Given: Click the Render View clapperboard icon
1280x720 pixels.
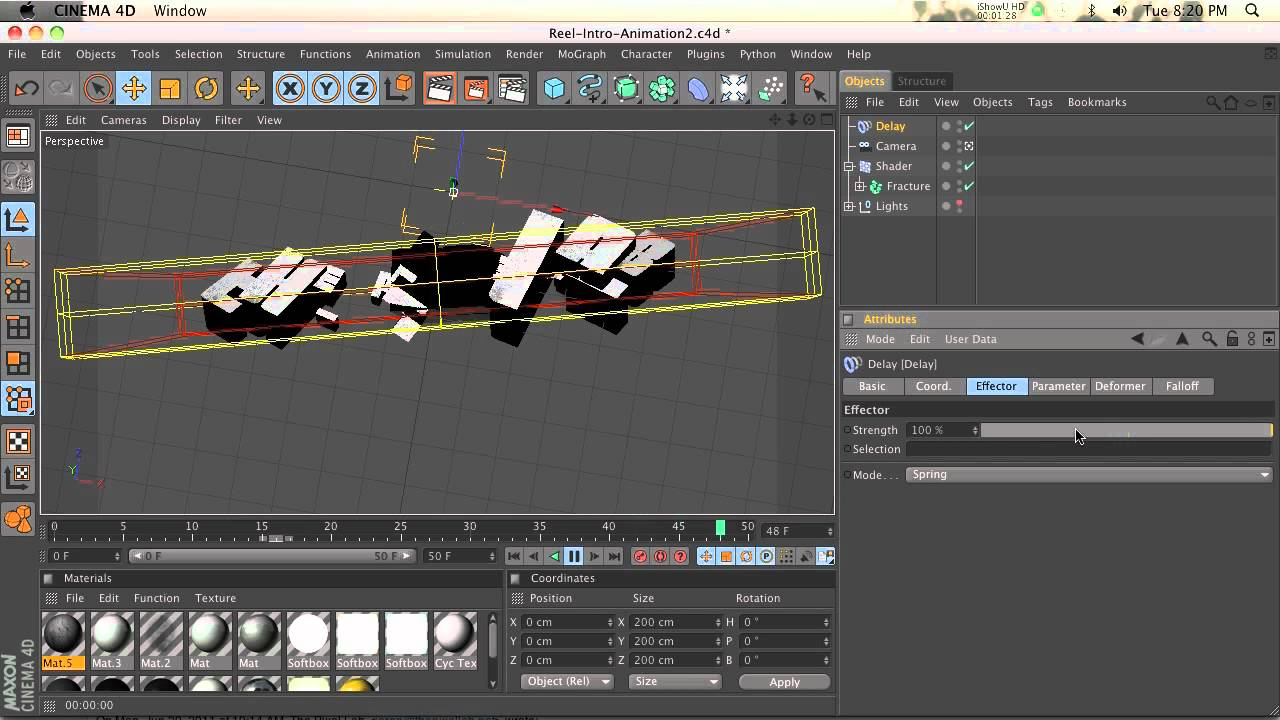Looking at the screenshot, I should tap(438, 89).
